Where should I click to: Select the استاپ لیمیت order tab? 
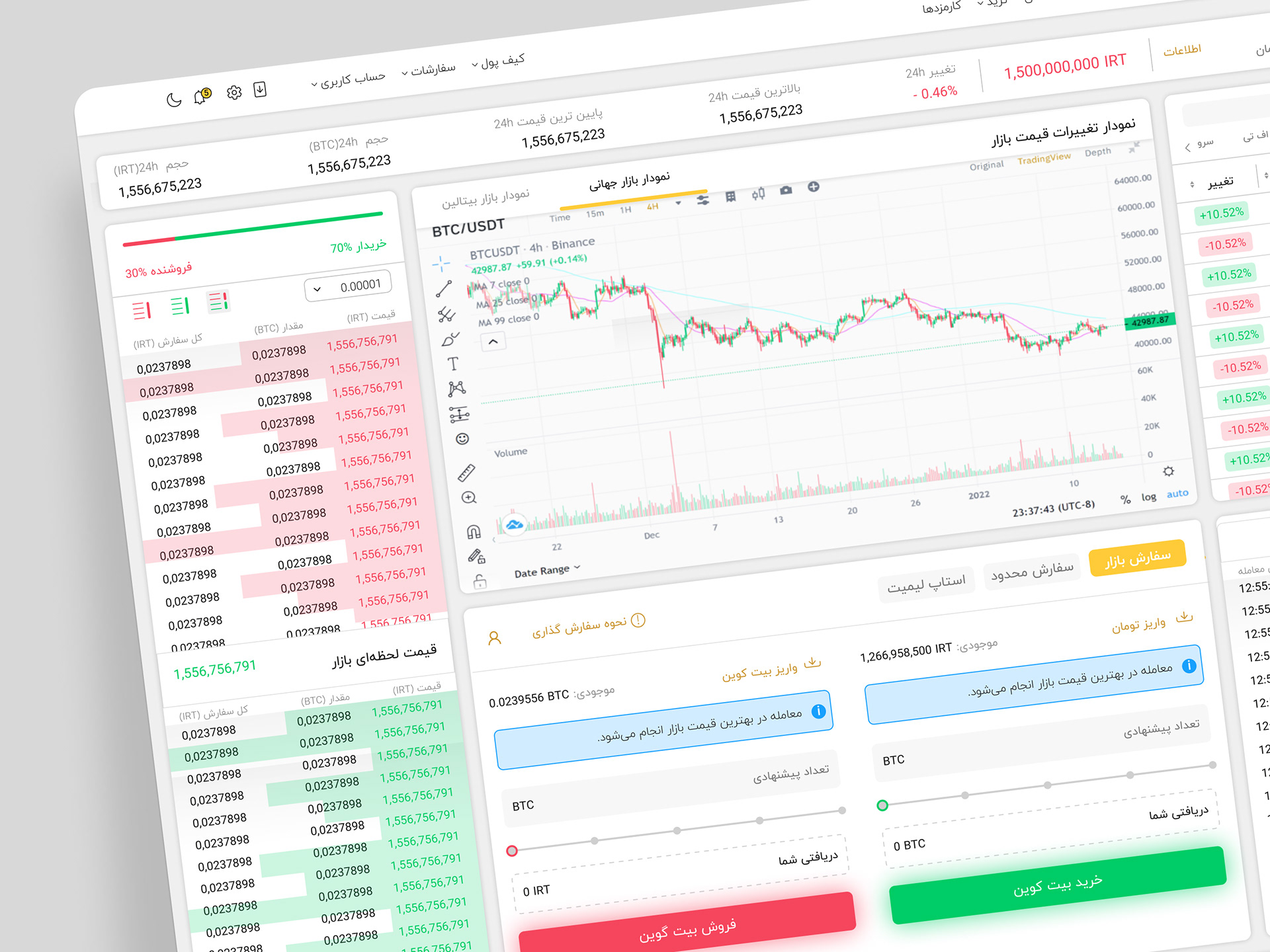point(926,584)
